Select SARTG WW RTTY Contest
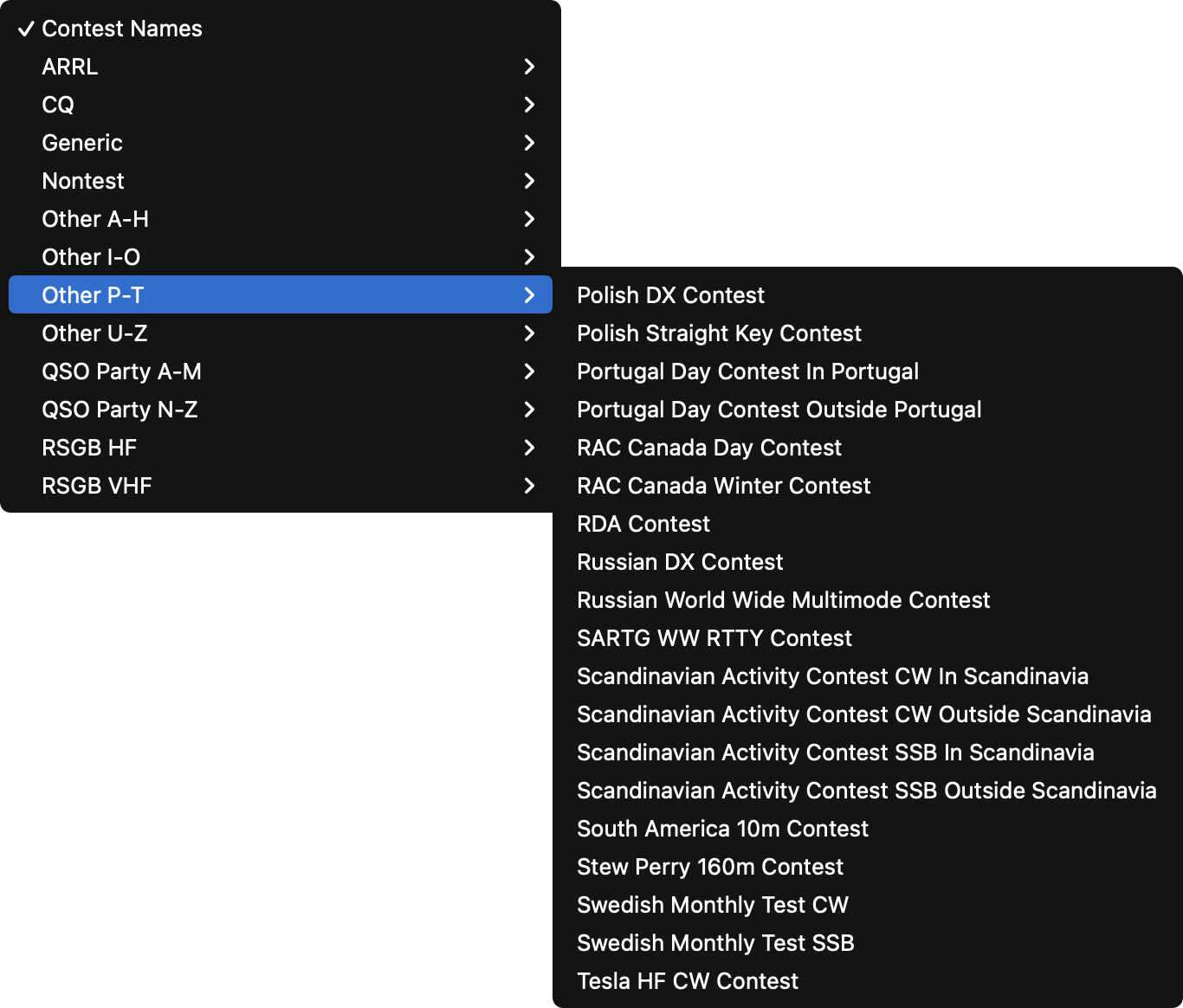Viewport: 1183px width, 1008px height. [x=868, y=638]
